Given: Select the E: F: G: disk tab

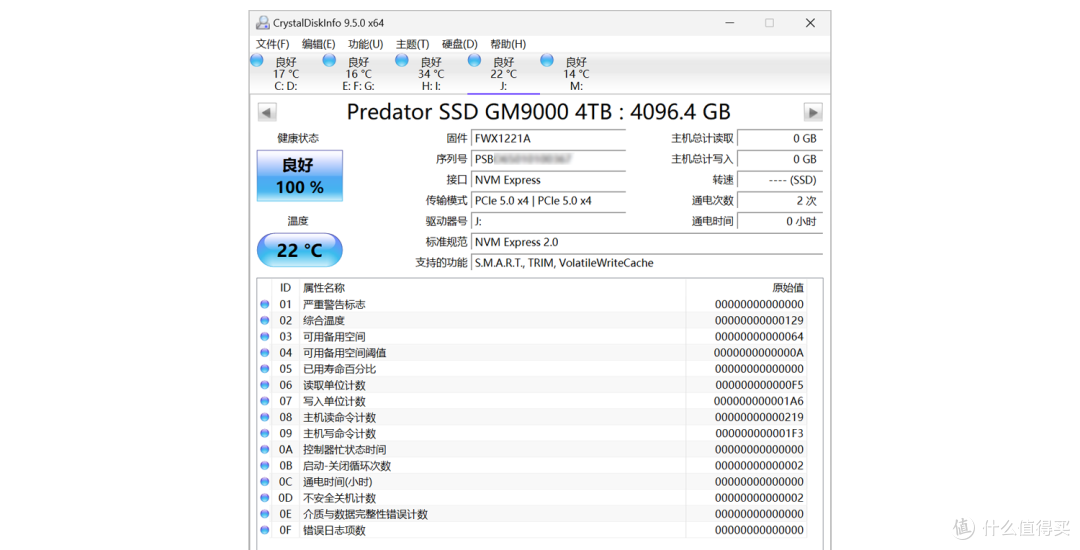Looking at the screenshot, I should pyautogui.click(x=358, y=74).
